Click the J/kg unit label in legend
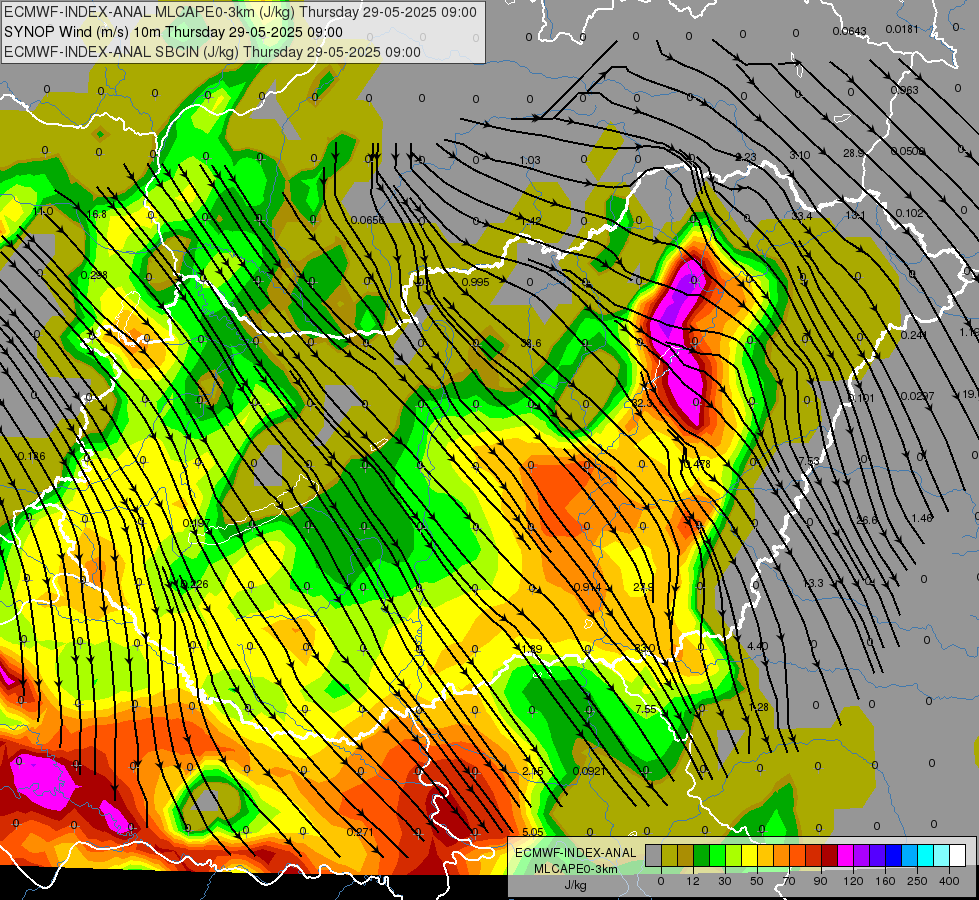The width and height of the screenshot is (979, 900). click(576, 885)
